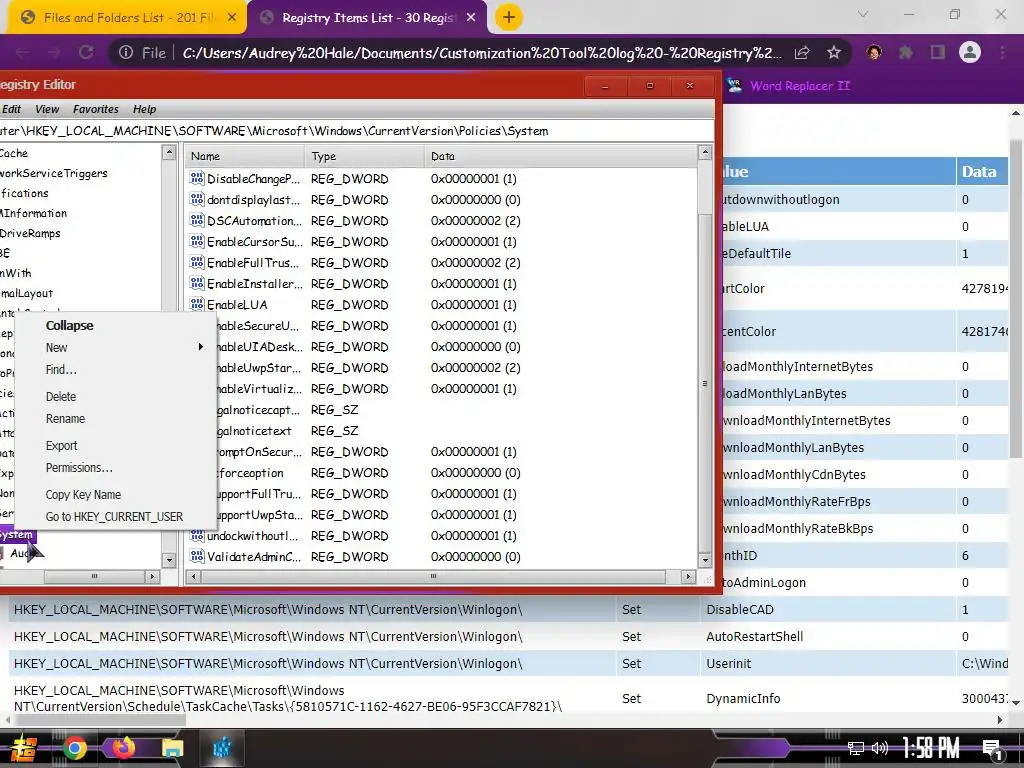Expand the New submenu arrow
1024x768 pixels.
[x=200, y=347]
